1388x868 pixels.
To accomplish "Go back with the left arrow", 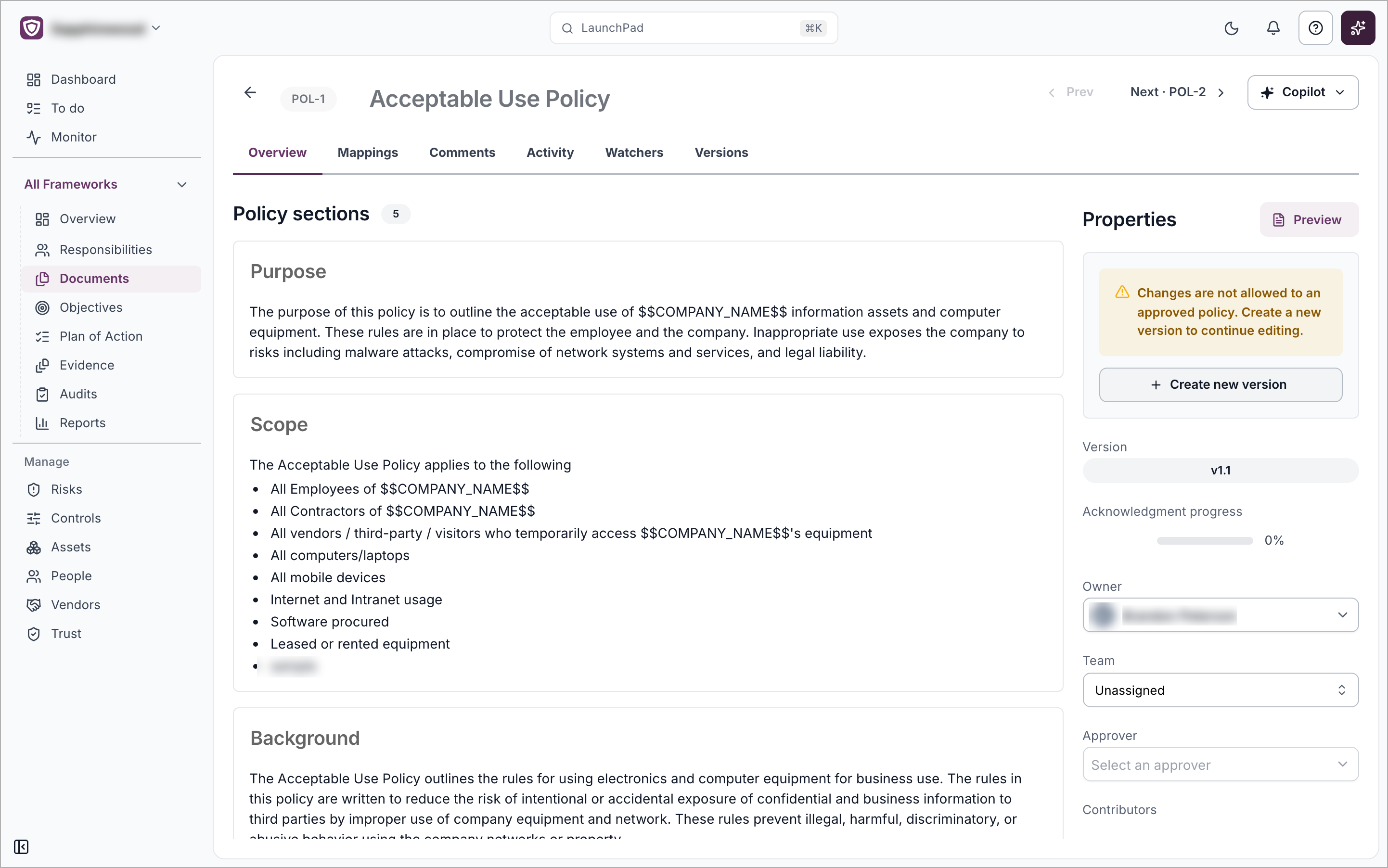I will tap(250, 92).
